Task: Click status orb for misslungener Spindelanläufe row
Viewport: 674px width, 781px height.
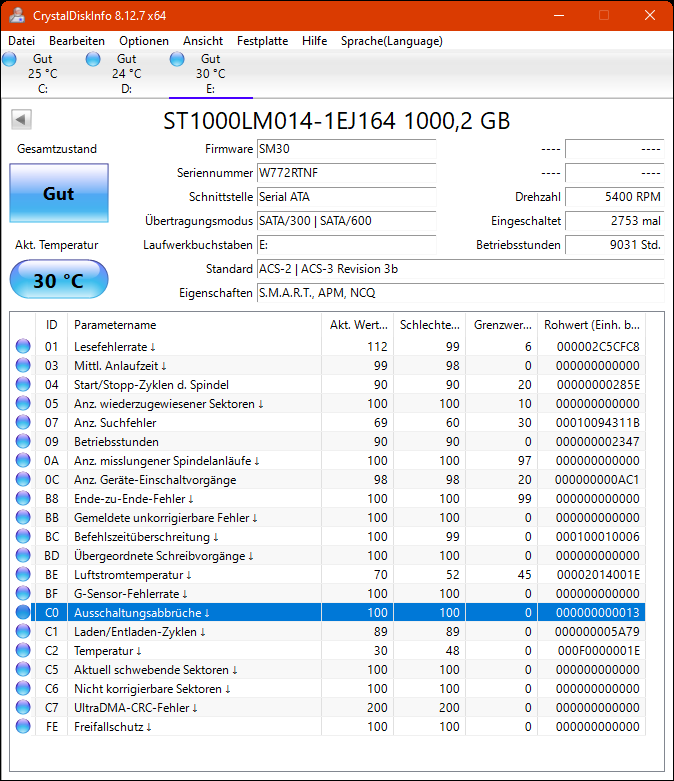Action: (23, 460)
